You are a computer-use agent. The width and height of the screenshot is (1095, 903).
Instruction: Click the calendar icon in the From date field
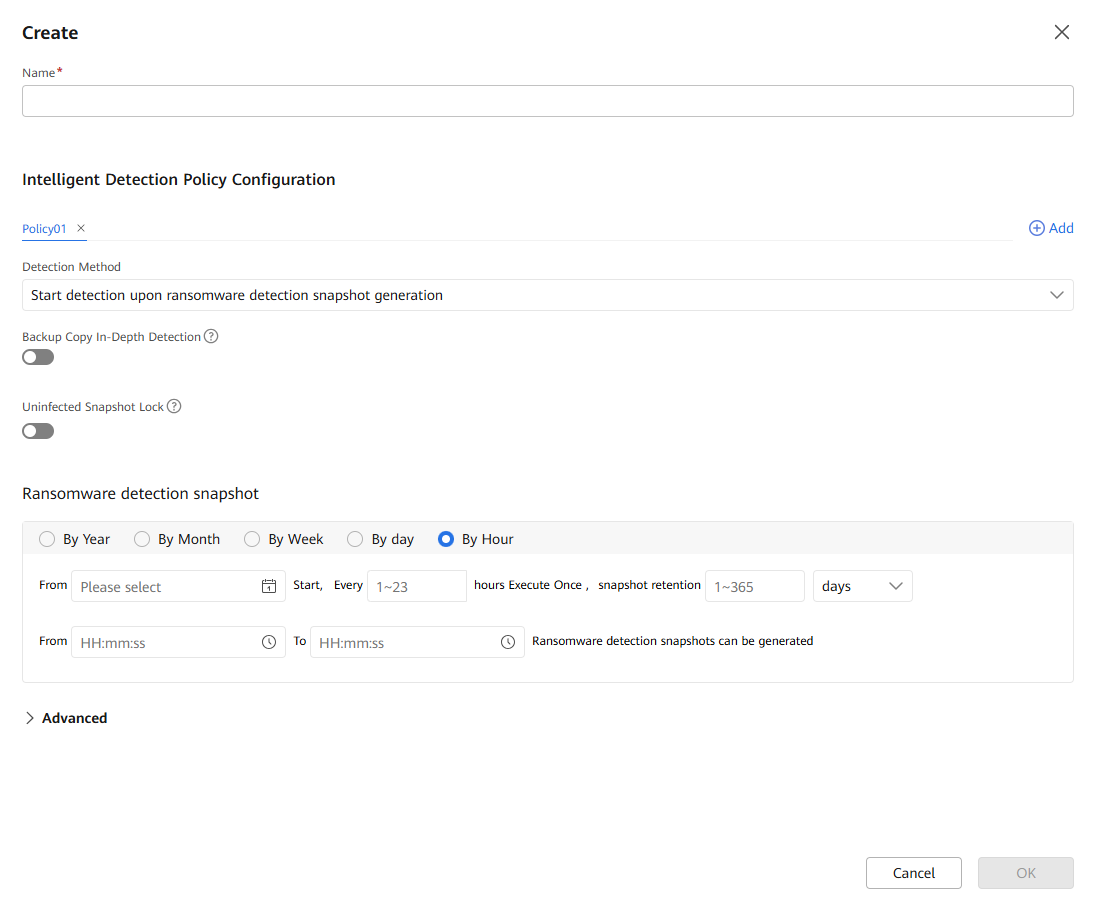pyautogui.click(x=268, y=587)
